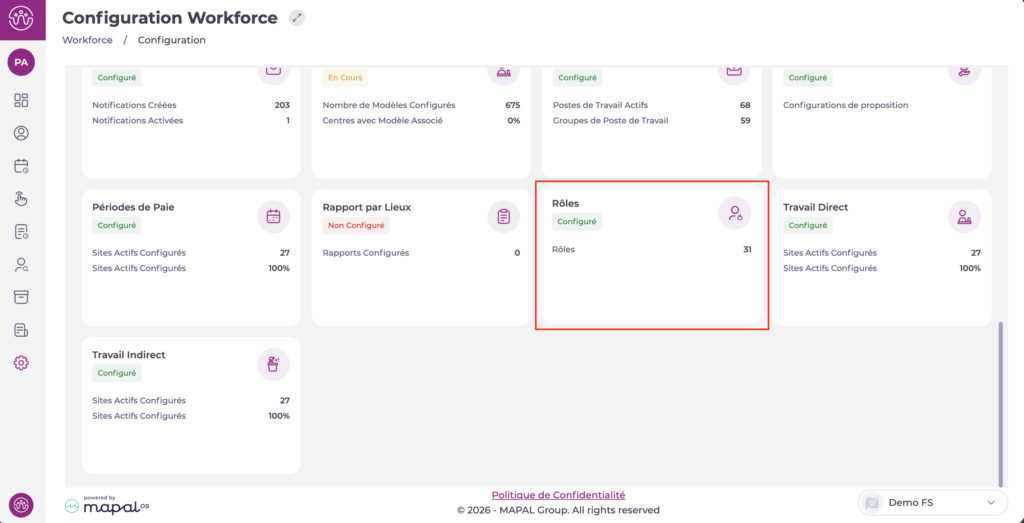This screenshot has height=523, width=1024.
Task: Open the Rapport par Lieux clipboard icon
Action: pyautogui.click(x=503, y=216)
